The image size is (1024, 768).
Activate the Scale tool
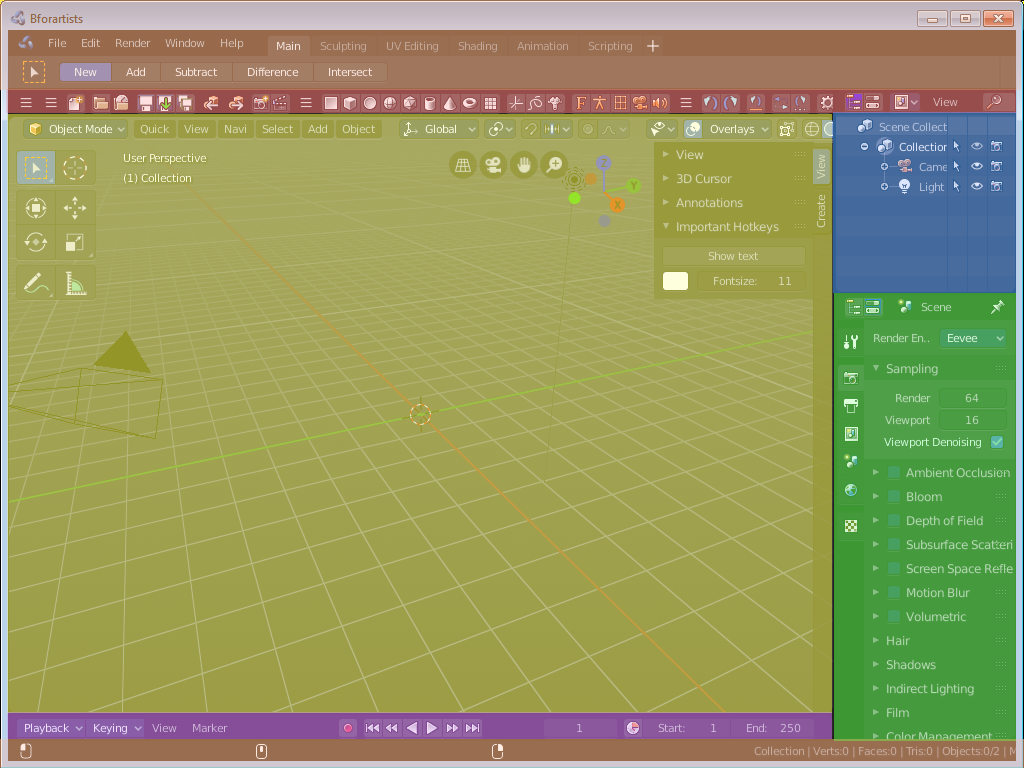click(74, 243)
